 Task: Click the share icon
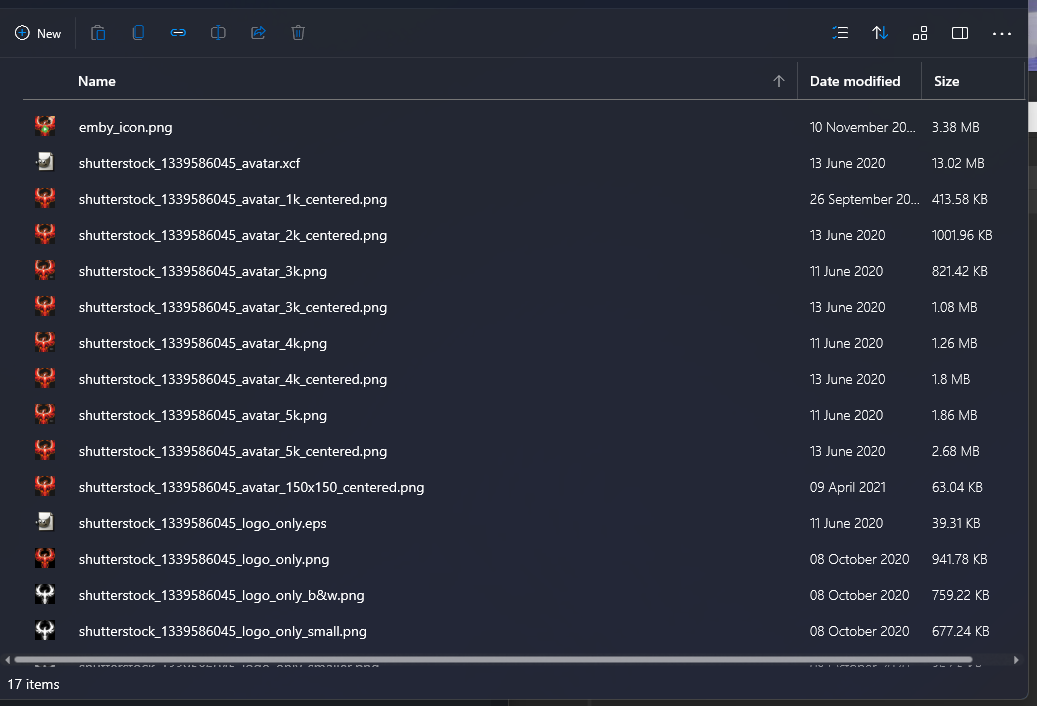[258, 33]
